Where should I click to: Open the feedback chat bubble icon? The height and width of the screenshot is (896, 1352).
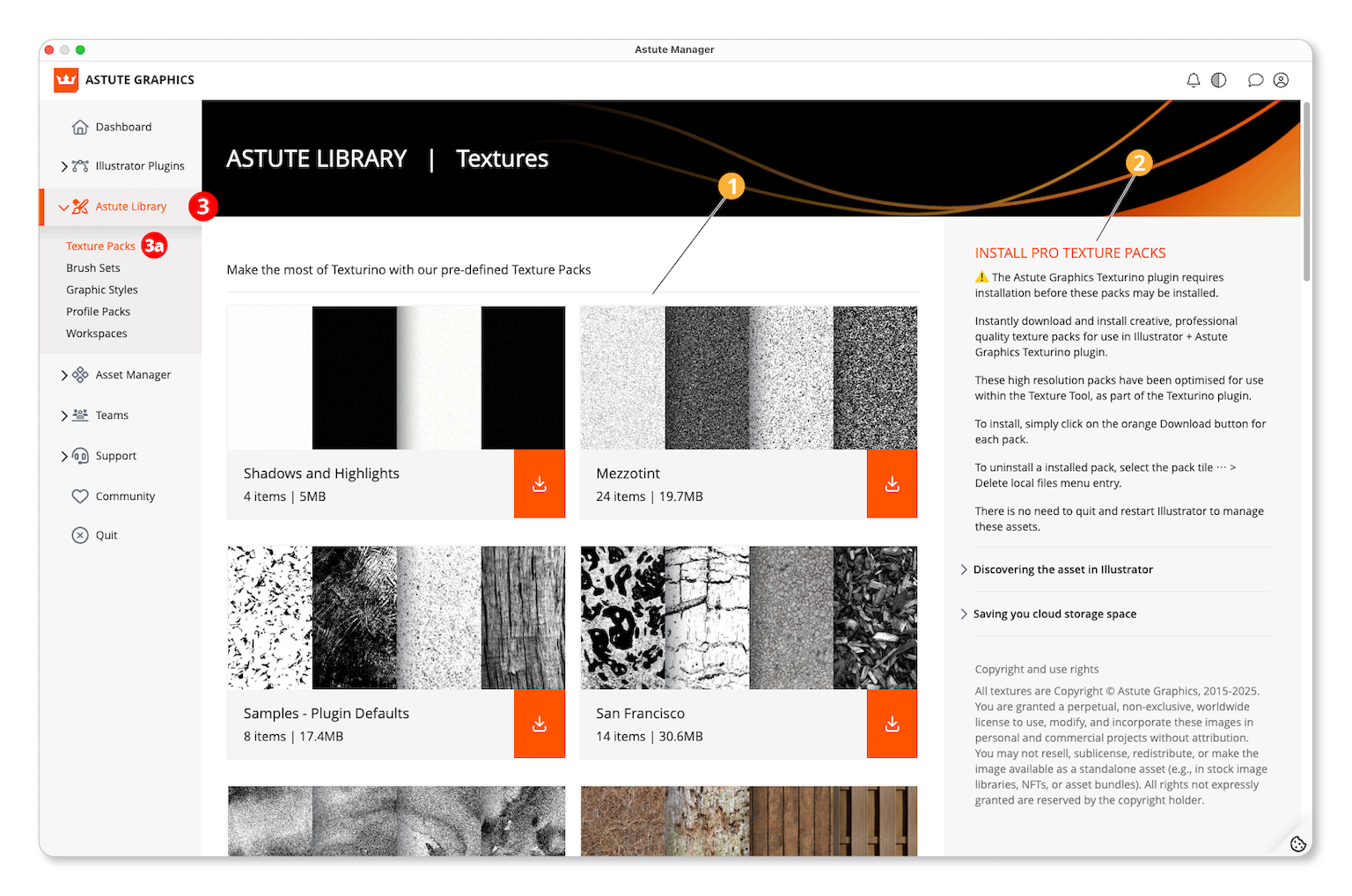(1255, 80)
